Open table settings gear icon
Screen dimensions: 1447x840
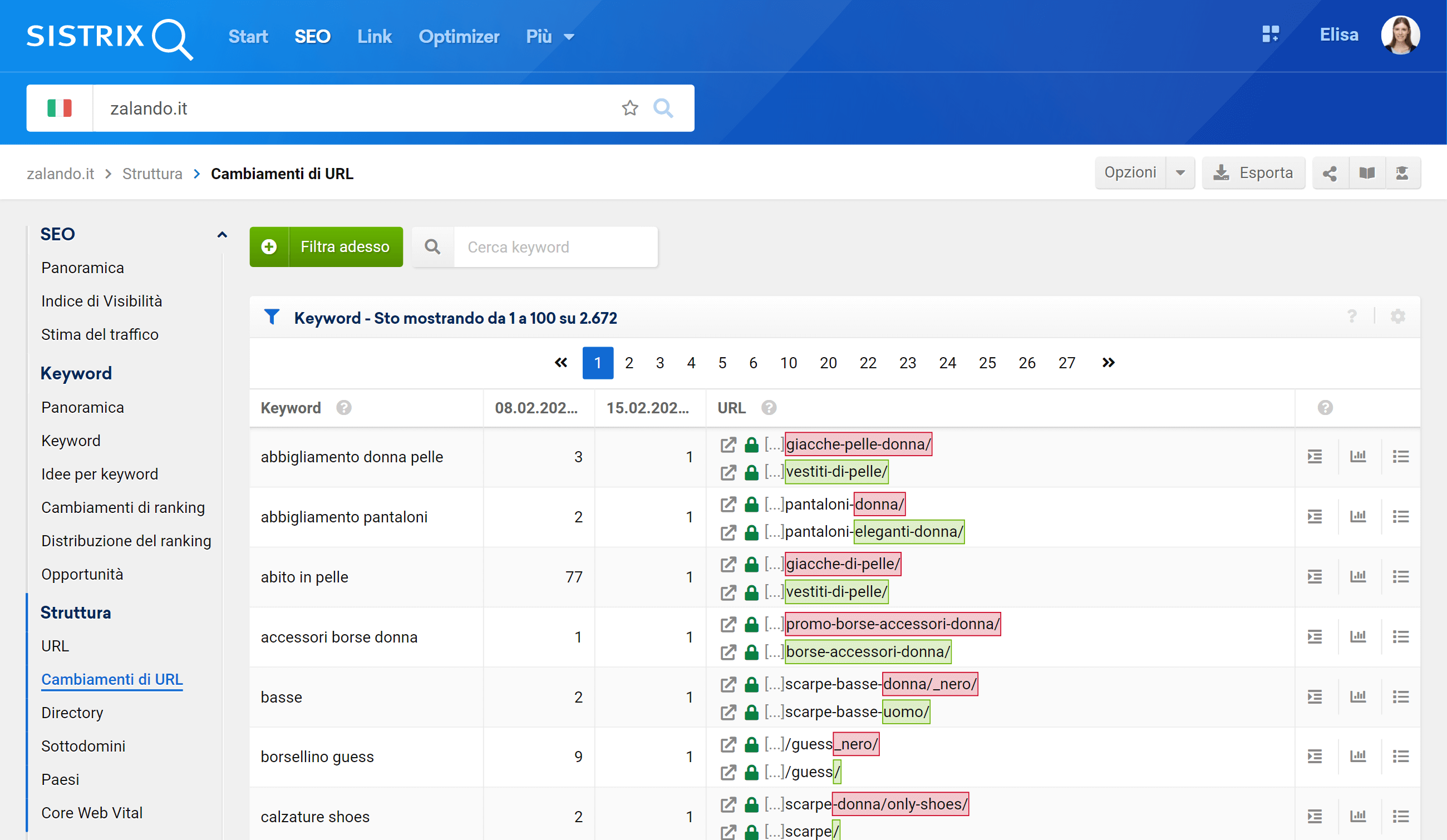[1397, 316]
